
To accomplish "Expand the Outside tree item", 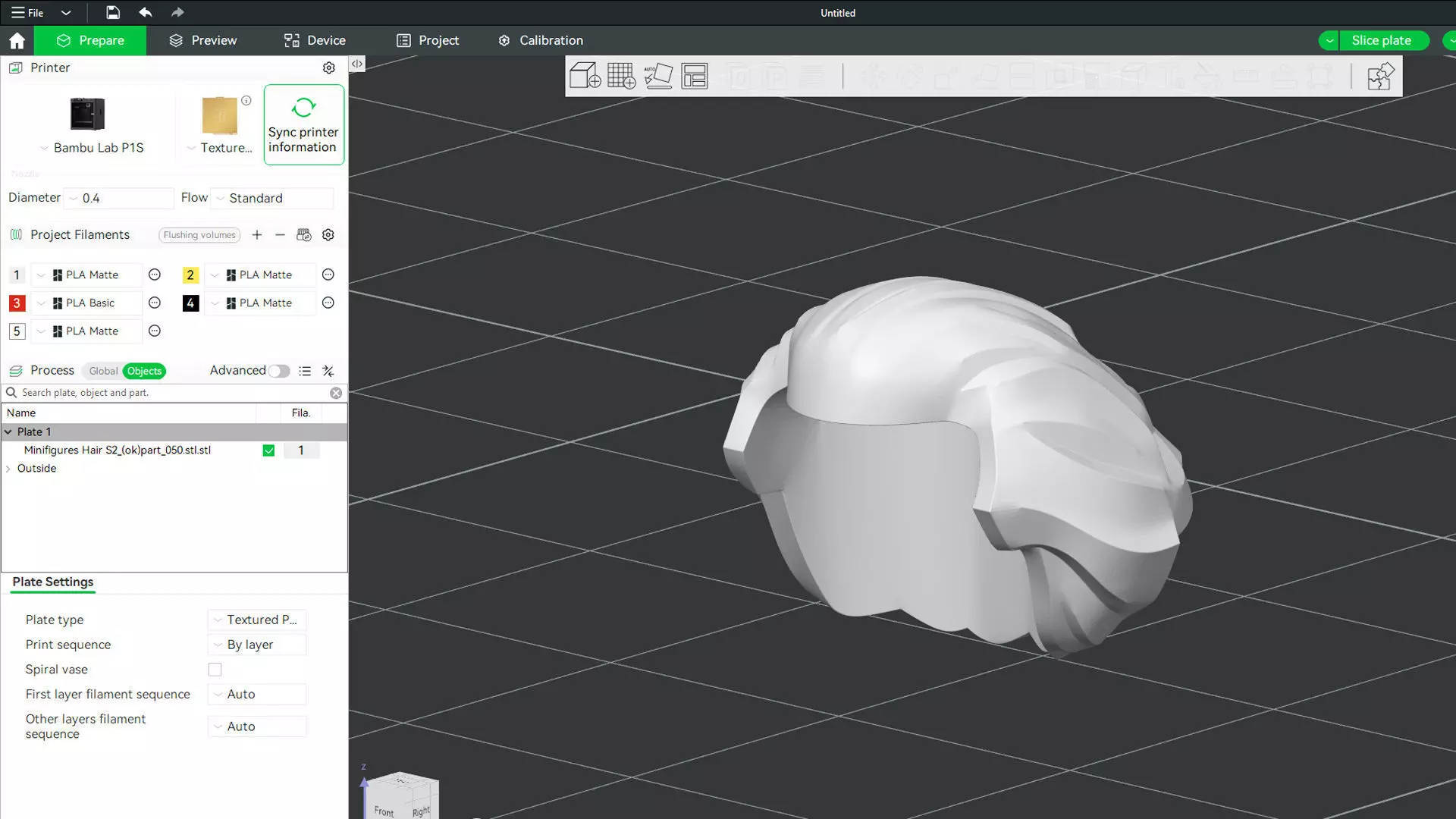I will coord(8,469).
